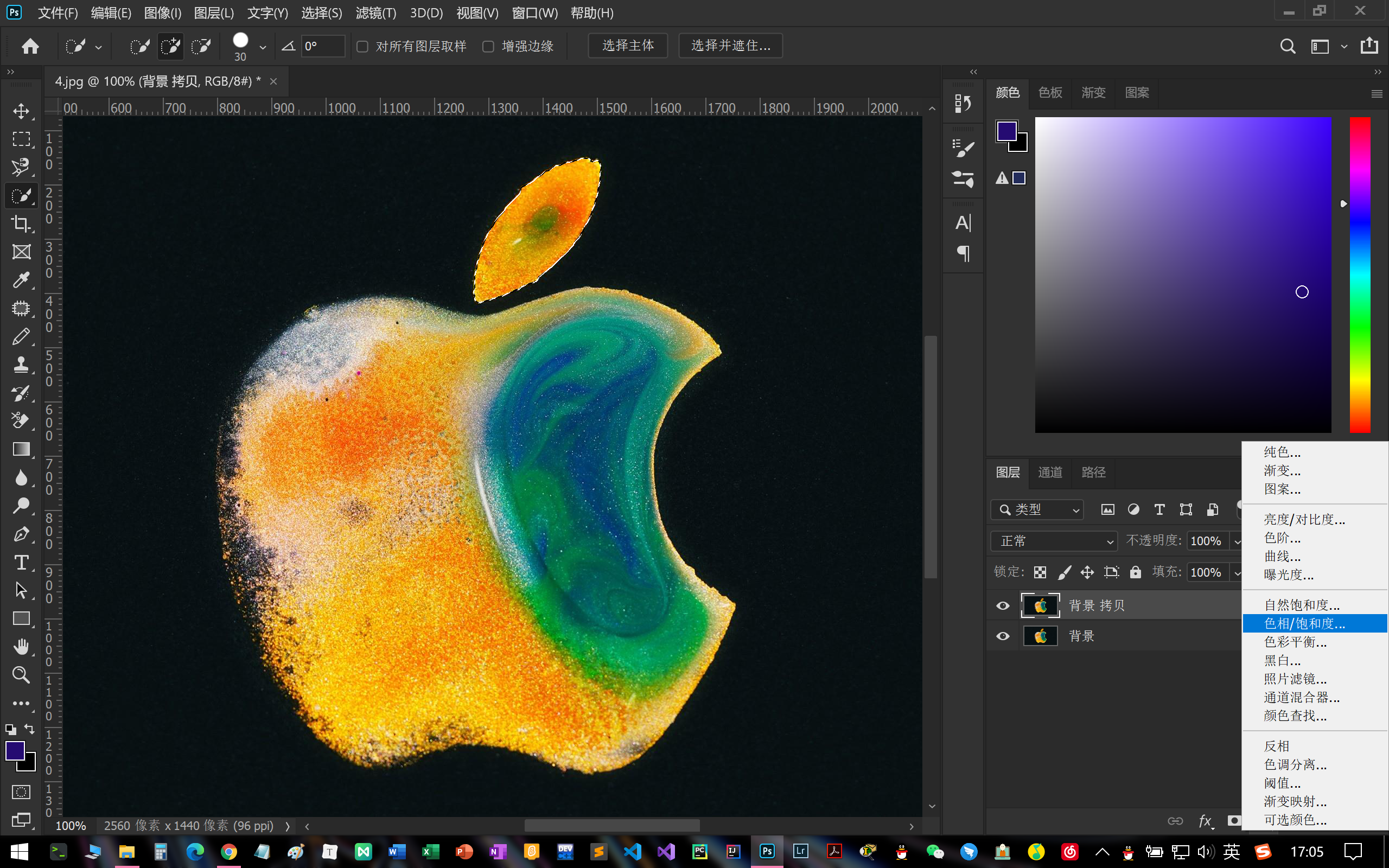Open layer style fx button
This screenshot has height=868, width=1389.
coord(1205,821)
